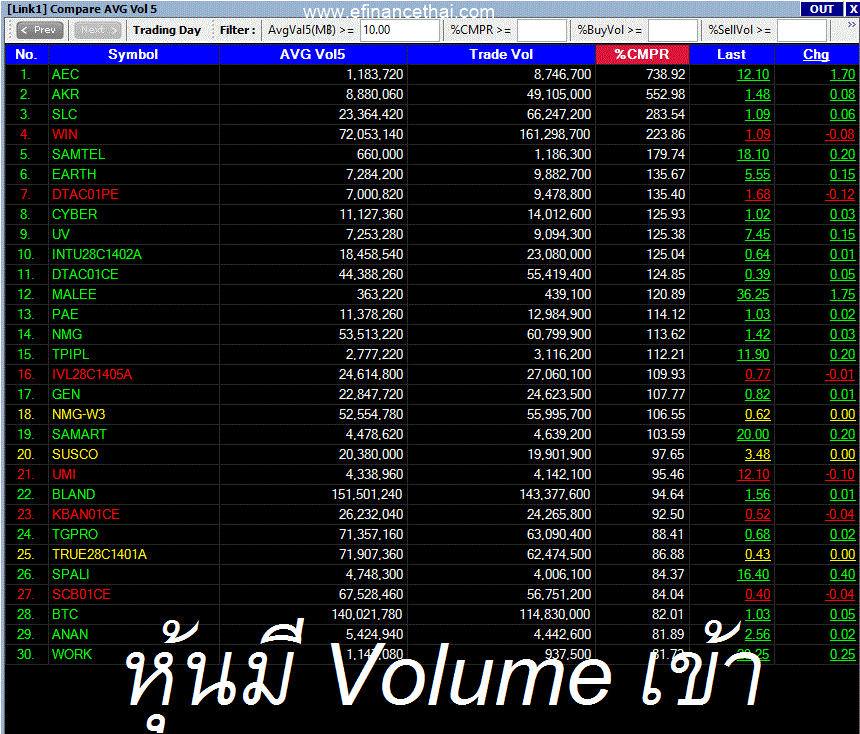
Task: Select the BTC symbol
Action: click(65, 615)
